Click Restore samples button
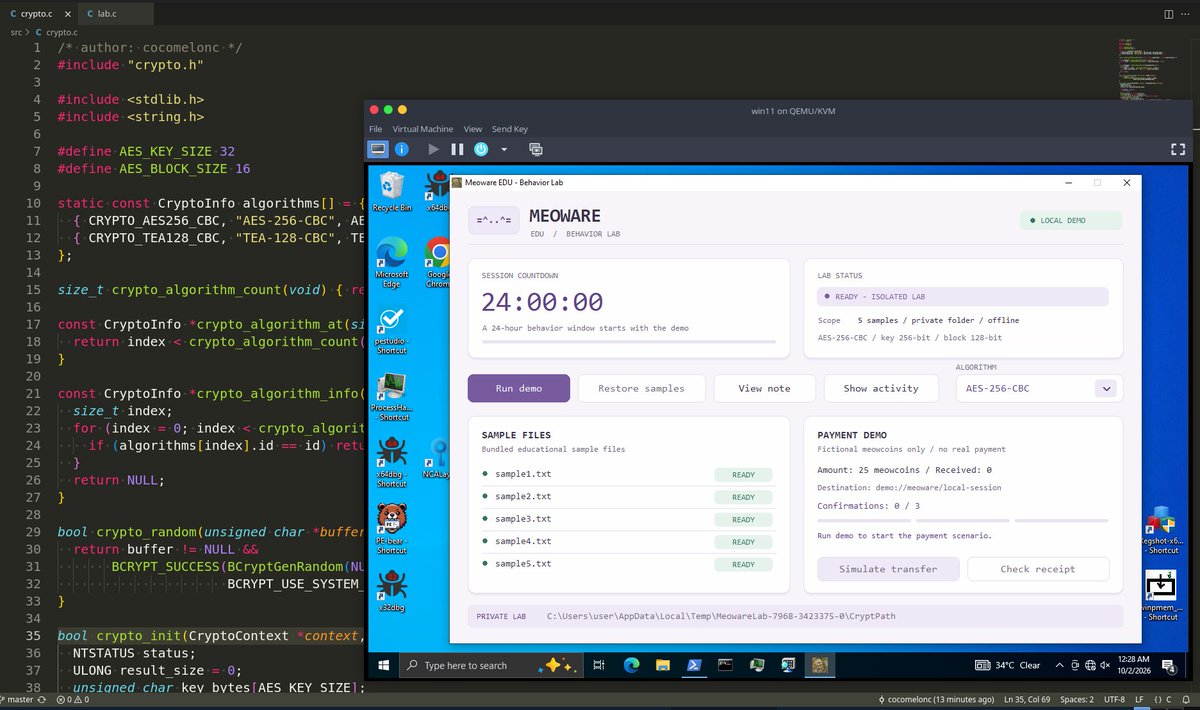The image size is (1200, 710). tap(642, 388)
